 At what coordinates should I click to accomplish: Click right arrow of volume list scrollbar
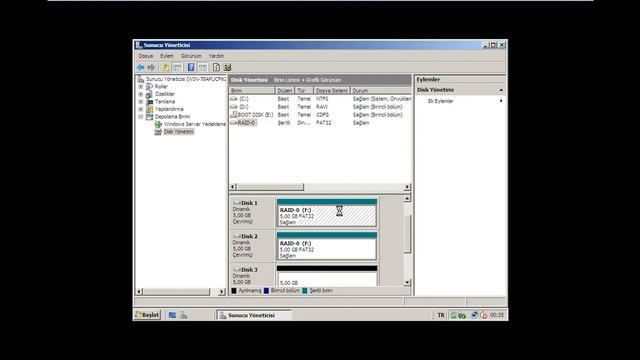[x=407, y=187]
